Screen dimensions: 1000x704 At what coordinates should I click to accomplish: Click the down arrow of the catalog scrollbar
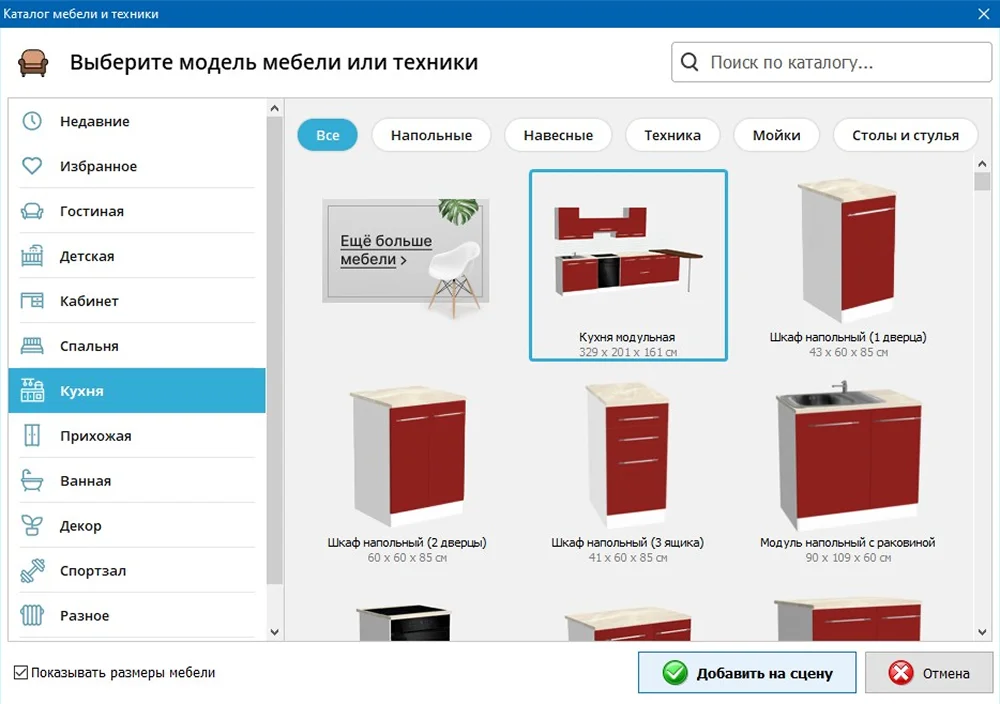pyautogui.click(x=981, y=631)
